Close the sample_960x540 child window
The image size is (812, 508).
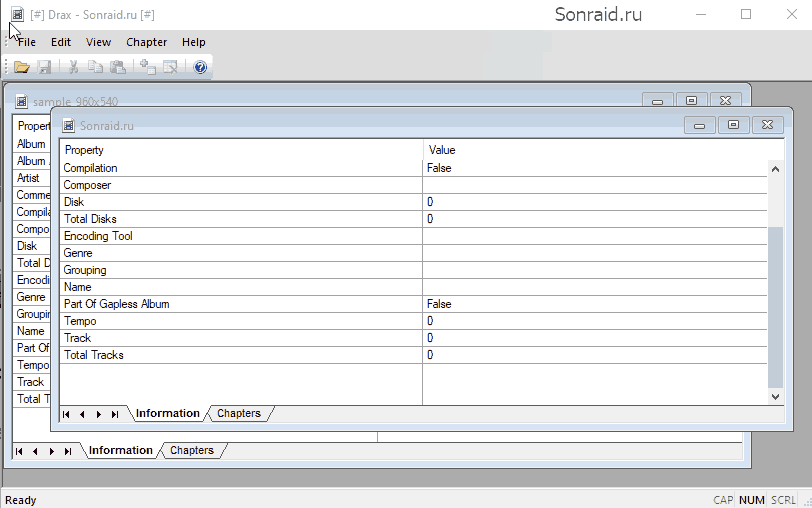click(x=726, y=100)
